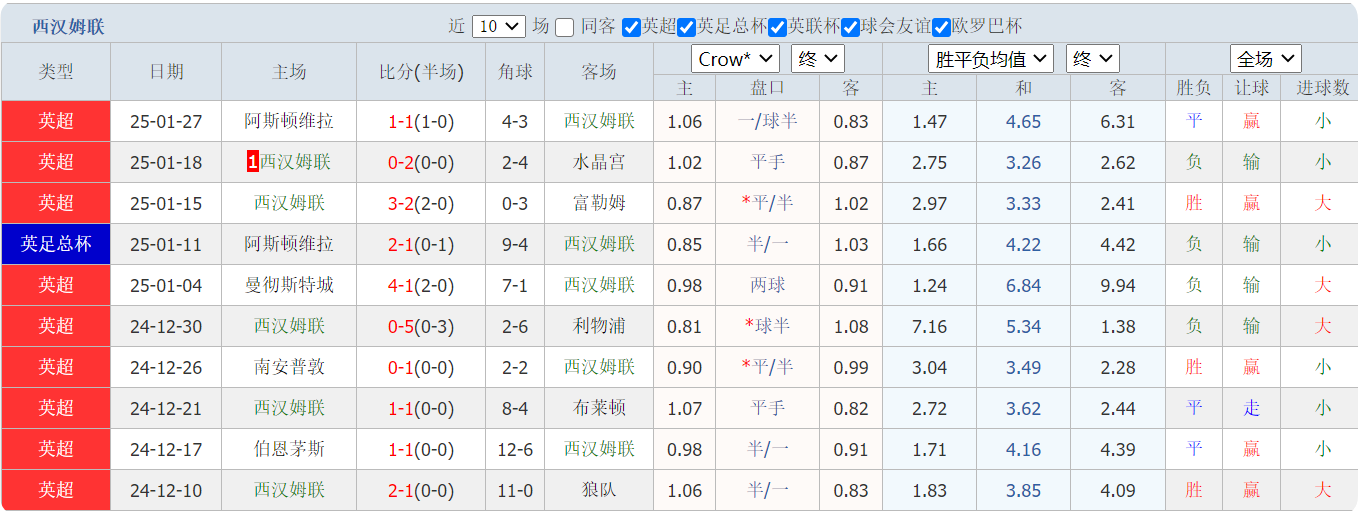Click the 水晶宫 away team link
The image size is (1358, 515).
(598, 162)
